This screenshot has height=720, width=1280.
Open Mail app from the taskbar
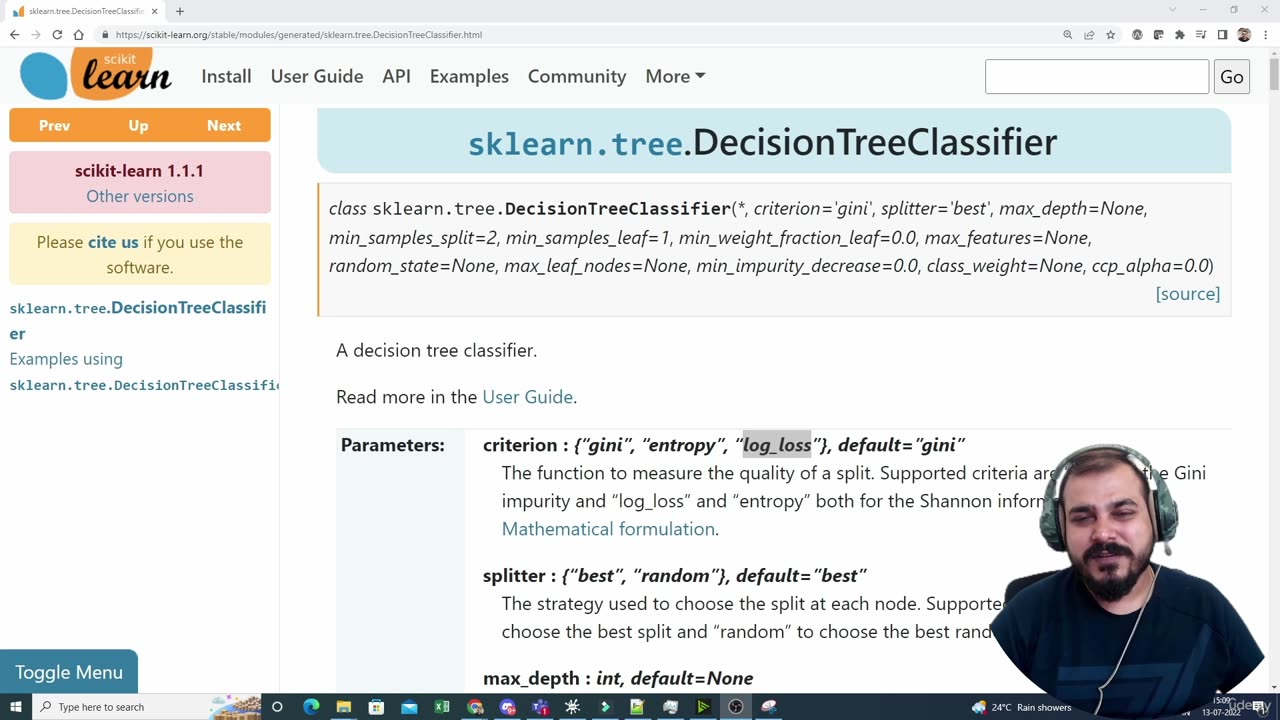409,707
